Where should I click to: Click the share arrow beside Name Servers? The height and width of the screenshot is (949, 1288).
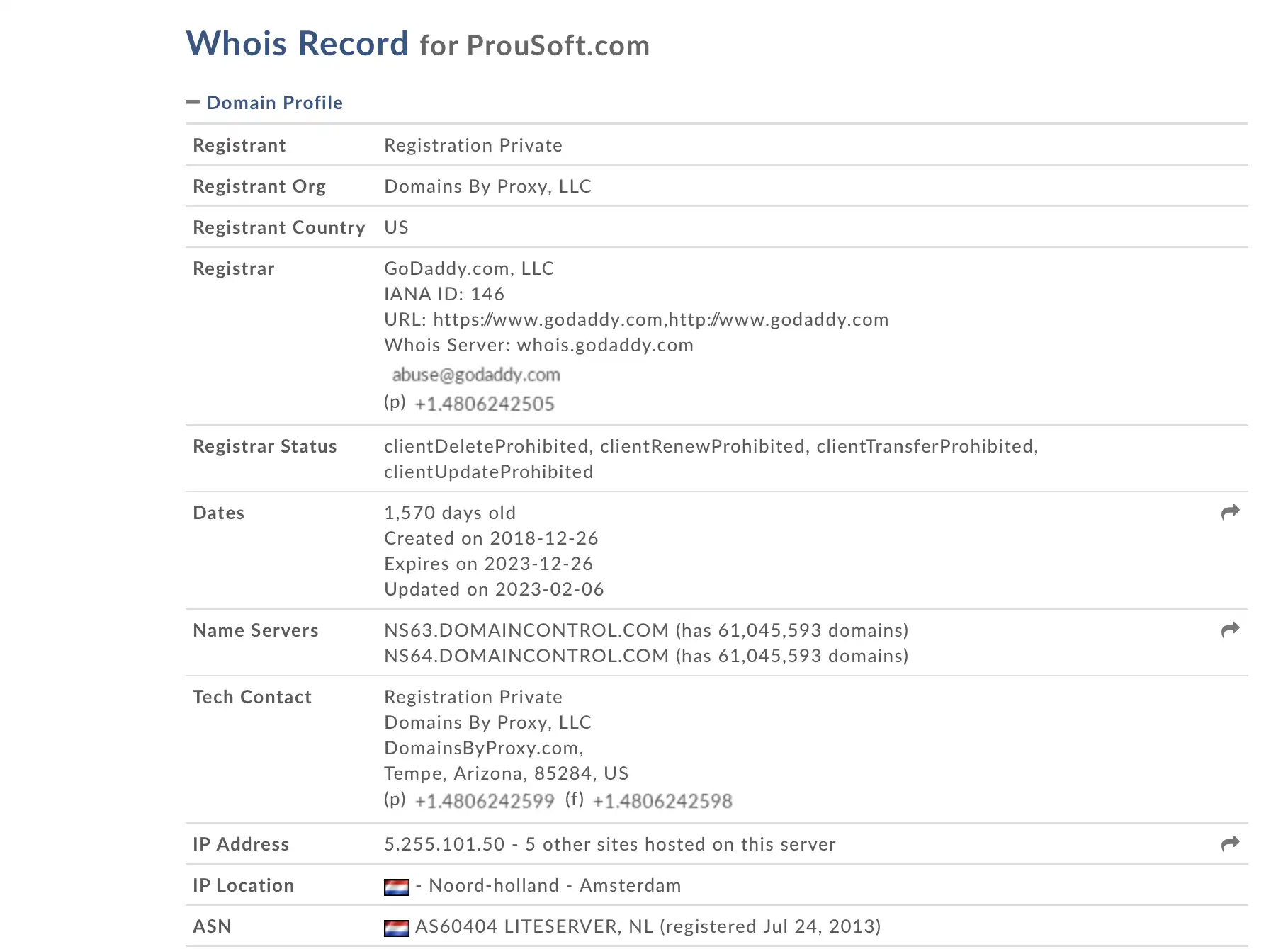[1231, 630]
